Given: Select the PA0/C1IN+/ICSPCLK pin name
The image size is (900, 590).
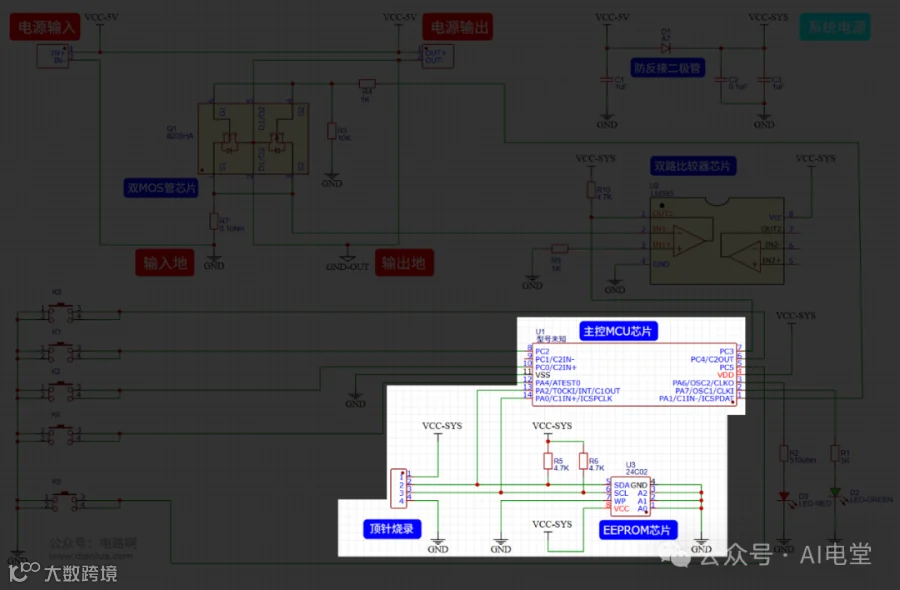Looking at the screenshot, I should 573,398.
